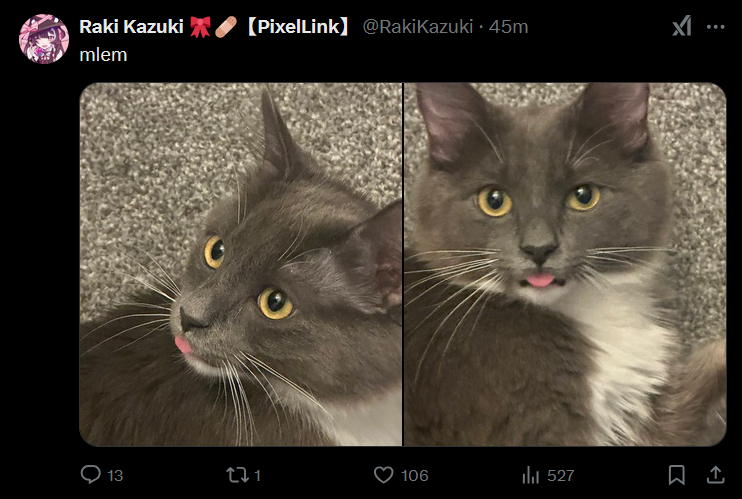This screenshot has width=742, height=499.
Task: Click the @RakiKazuki handle
Action: pos(417,27)
